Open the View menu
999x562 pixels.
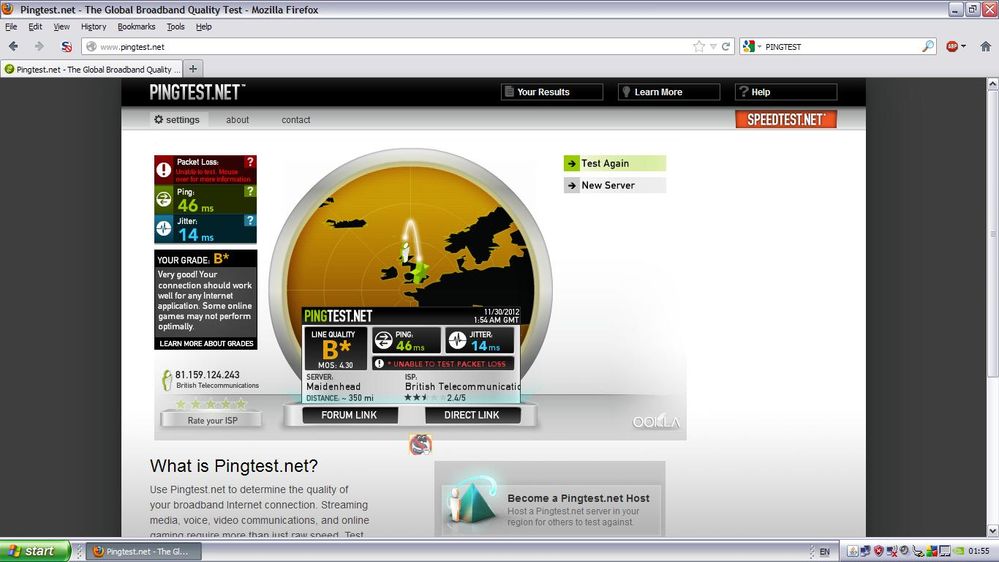[x=61, y=27]
